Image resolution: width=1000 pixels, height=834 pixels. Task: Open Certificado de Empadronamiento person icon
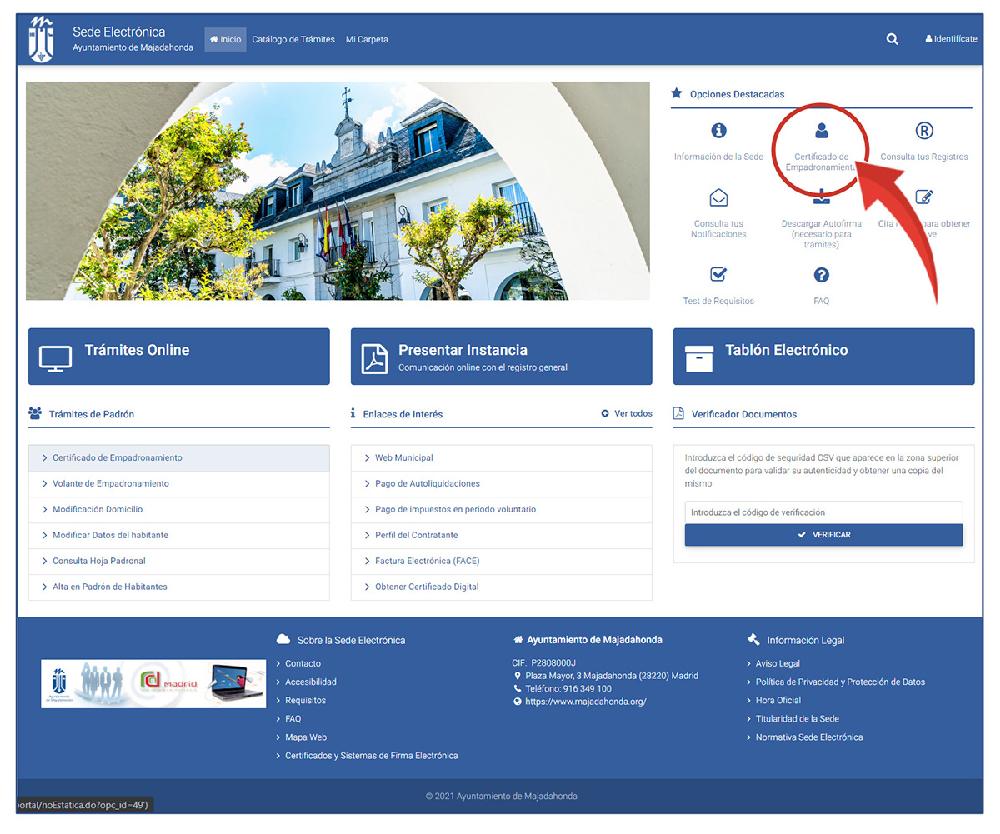(821, 131)
